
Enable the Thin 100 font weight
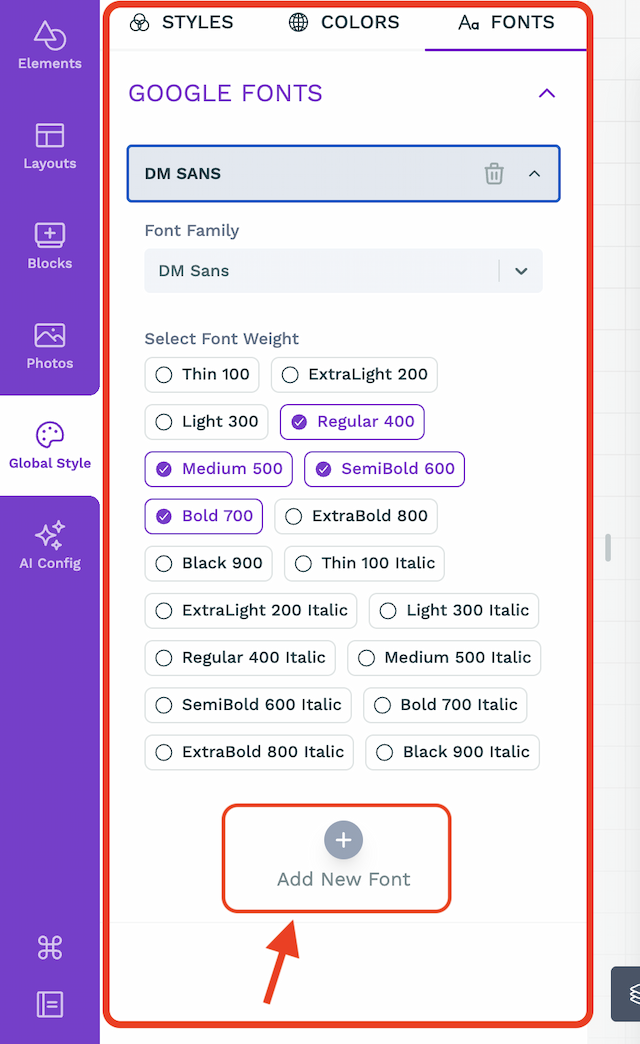[x=202, y=375]
